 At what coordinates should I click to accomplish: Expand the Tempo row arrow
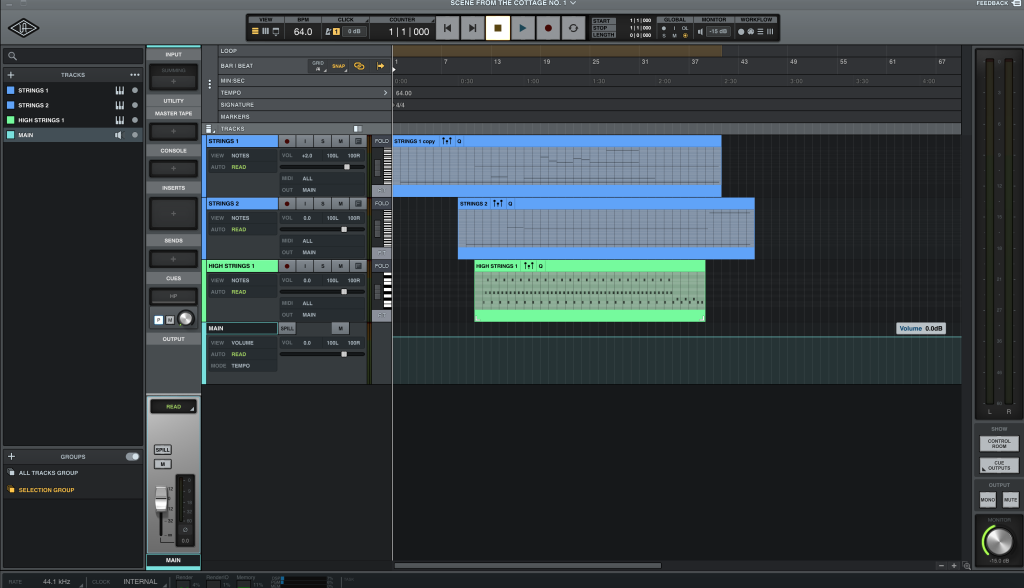pyautogui.click(x=385, y=93)
